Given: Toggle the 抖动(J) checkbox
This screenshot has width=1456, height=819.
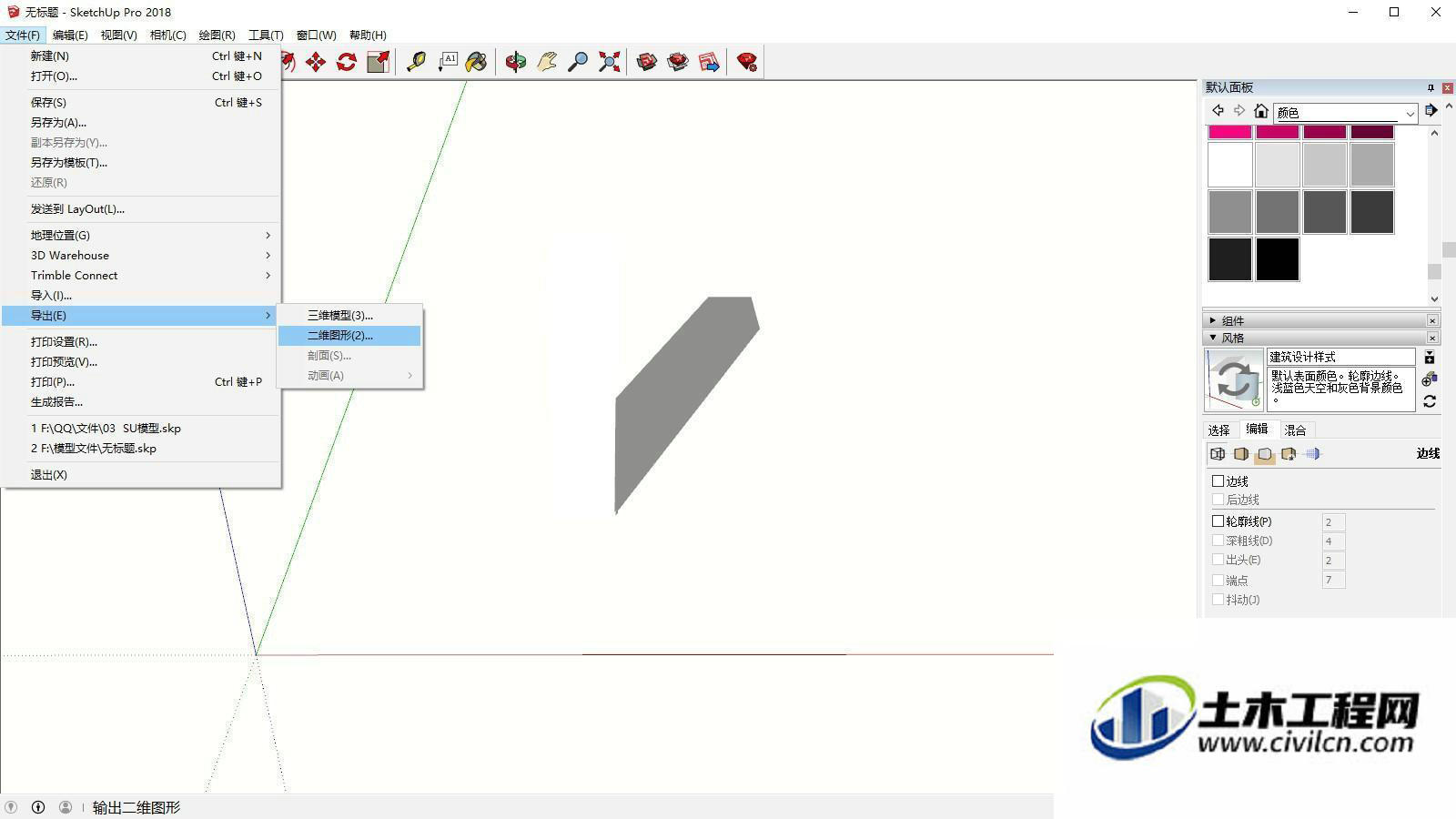Looking at the screenshot, I should 1218,600.
